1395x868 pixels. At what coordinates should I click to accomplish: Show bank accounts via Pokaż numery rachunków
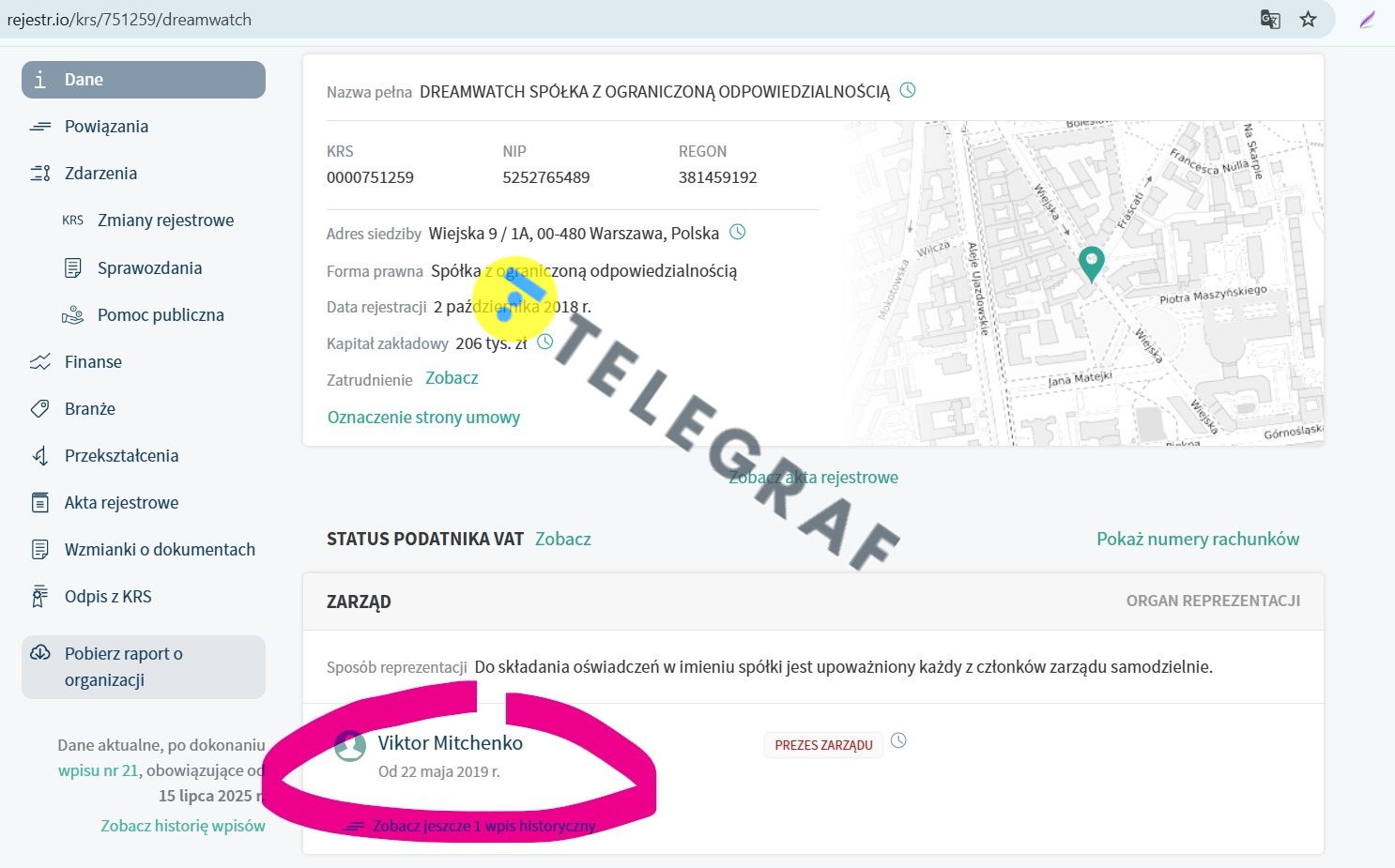[x=1198, y=539]
